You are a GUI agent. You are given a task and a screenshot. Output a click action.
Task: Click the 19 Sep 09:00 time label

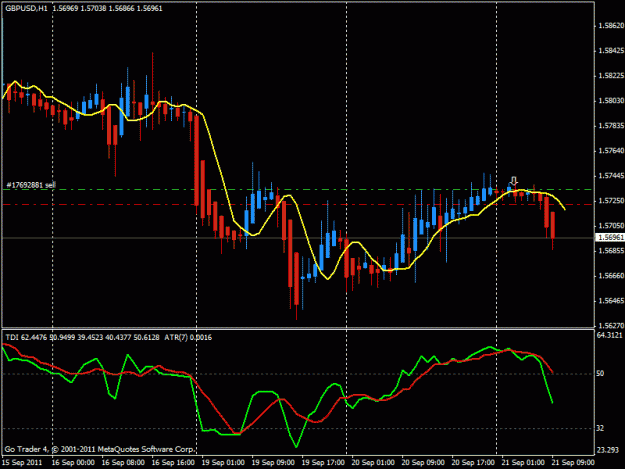(x=273, y=463)
